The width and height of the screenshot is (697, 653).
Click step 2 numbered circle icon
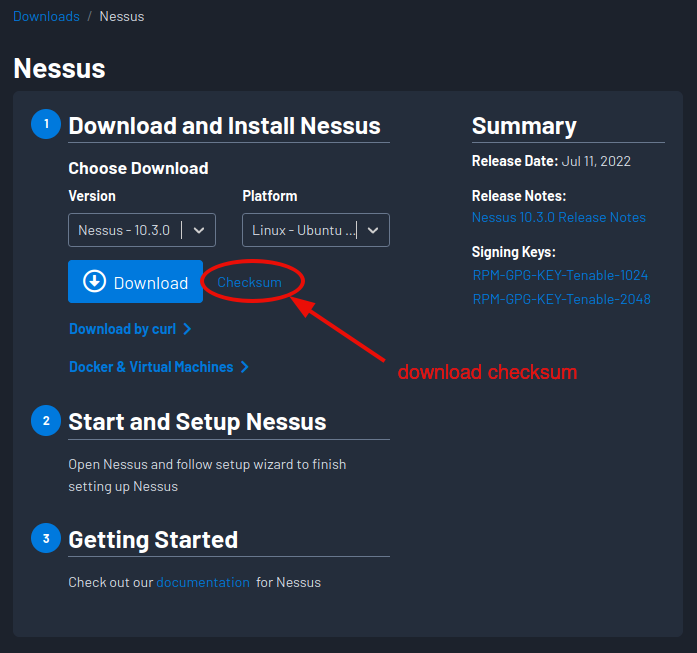pos(45,421)
